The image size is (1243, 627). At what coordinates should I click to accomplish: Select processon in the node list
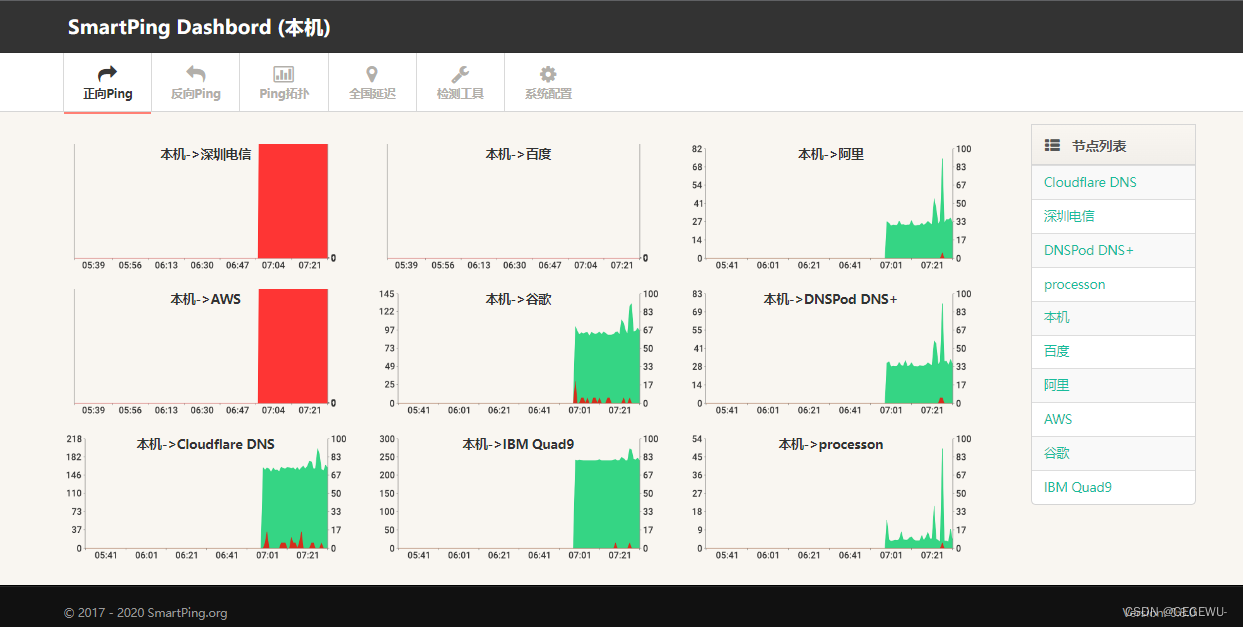click(1113, 284)
